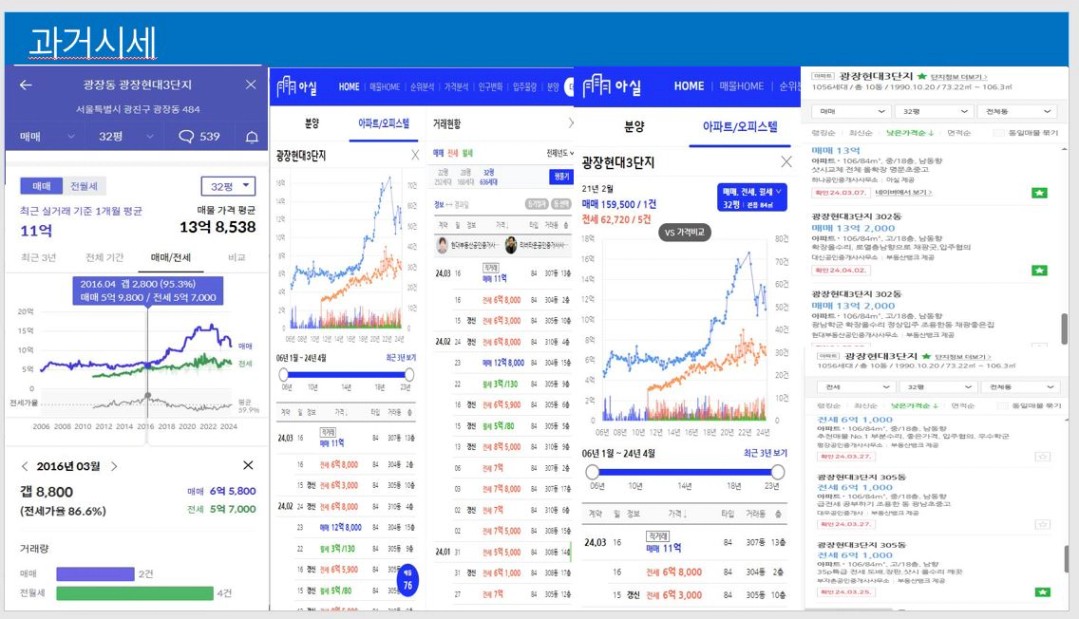Select the 최근 3년 tab

[x=39, y=257]
